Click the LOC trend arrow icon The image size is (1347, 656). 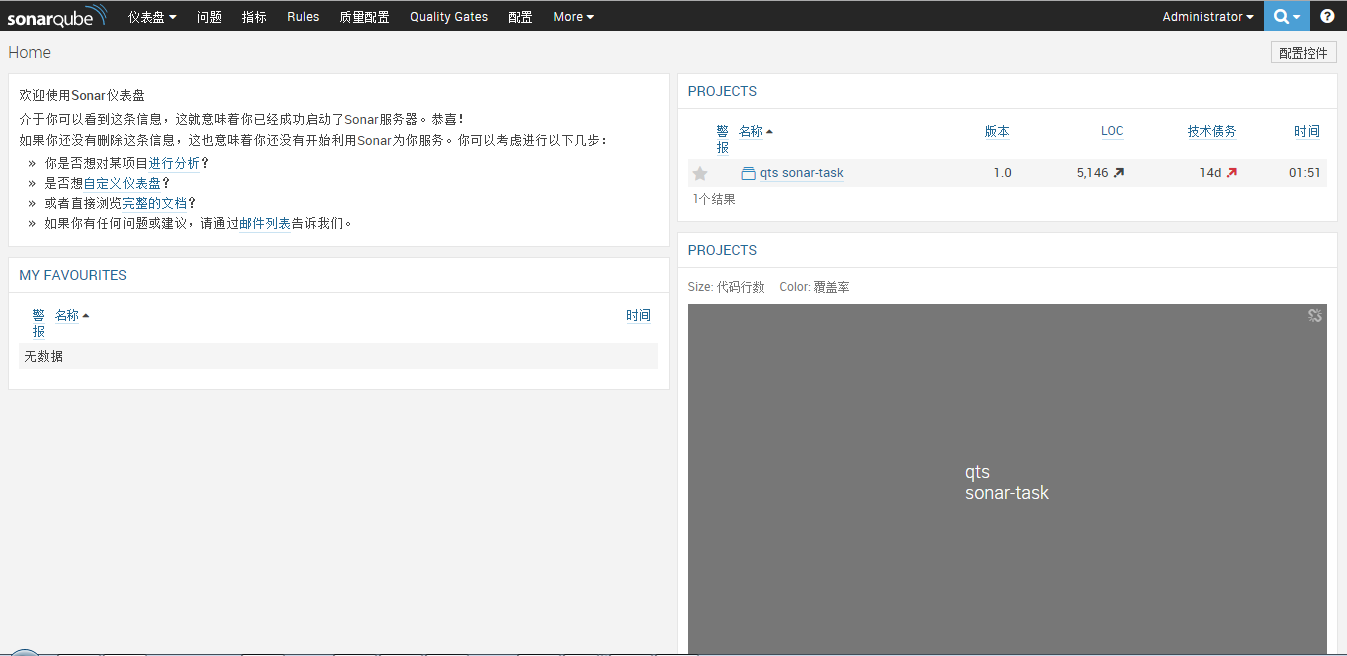tap(1119, 173)
